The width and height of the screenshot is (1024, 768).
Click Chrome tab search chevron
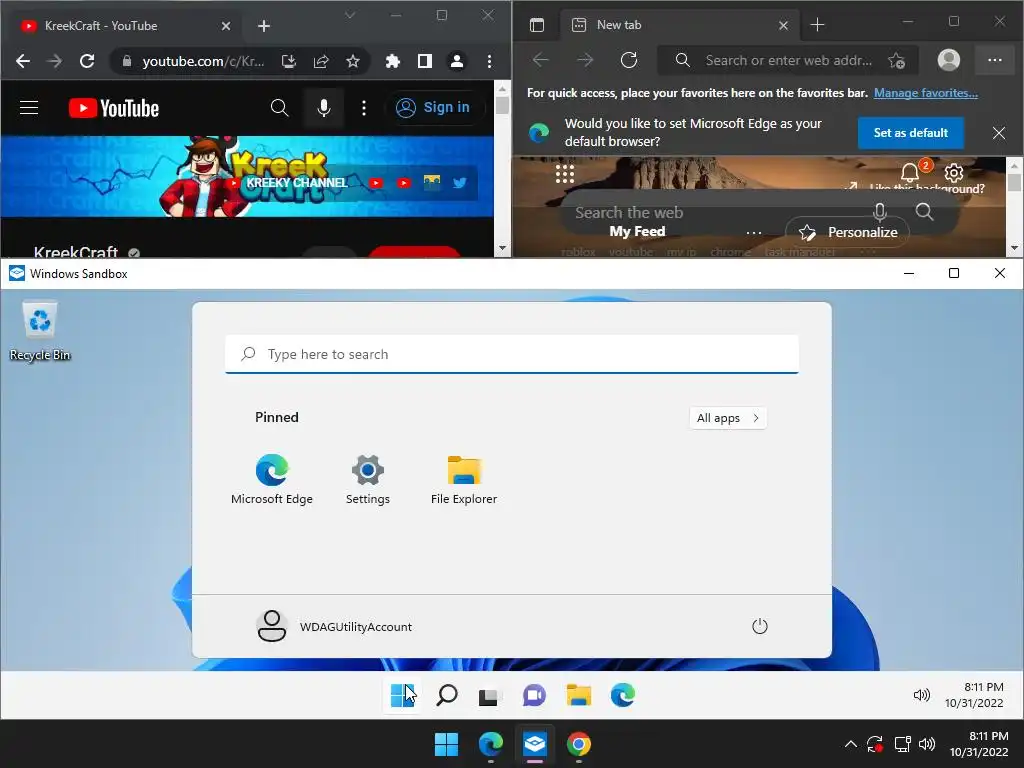[x=350, y=15]
